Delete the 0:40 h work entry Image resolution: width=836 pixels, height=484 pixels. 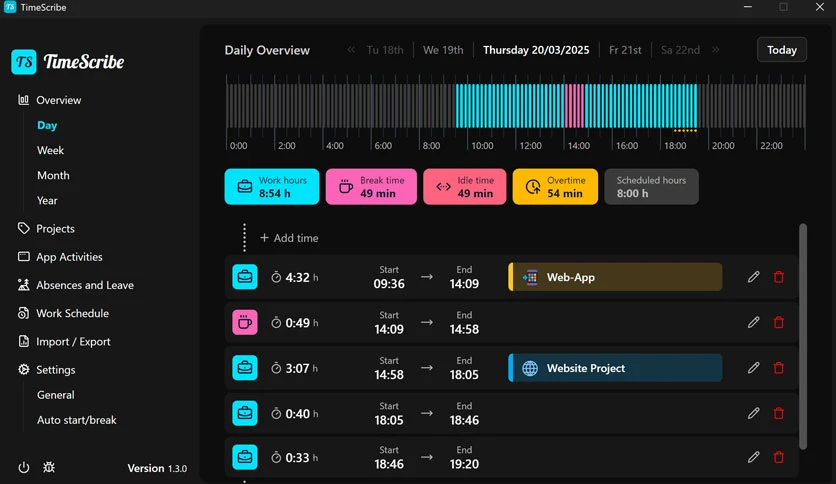pyautogui.click(x=779, y=413)
